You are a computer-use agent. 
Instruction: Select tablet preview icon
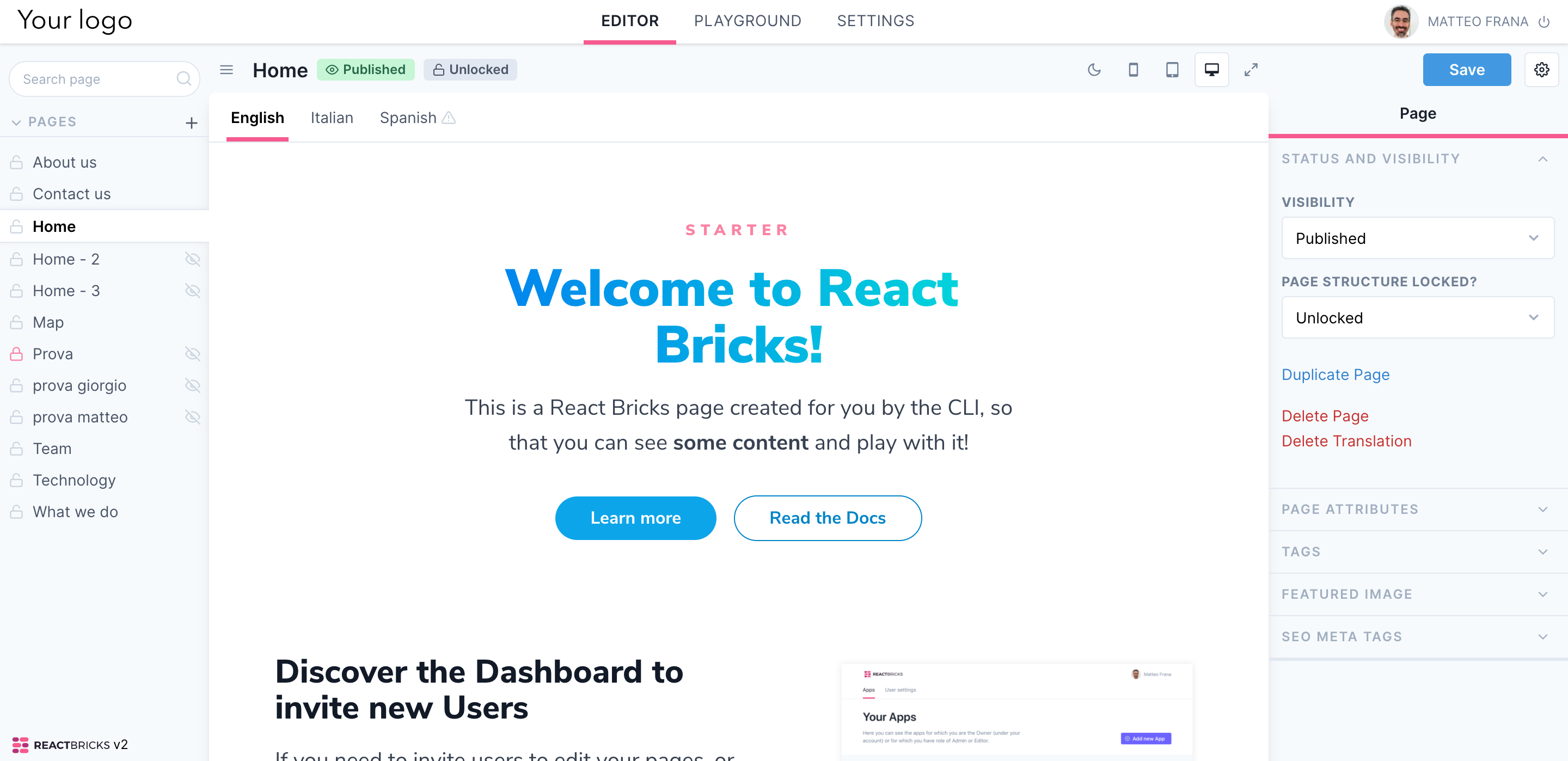point(1172,70)
